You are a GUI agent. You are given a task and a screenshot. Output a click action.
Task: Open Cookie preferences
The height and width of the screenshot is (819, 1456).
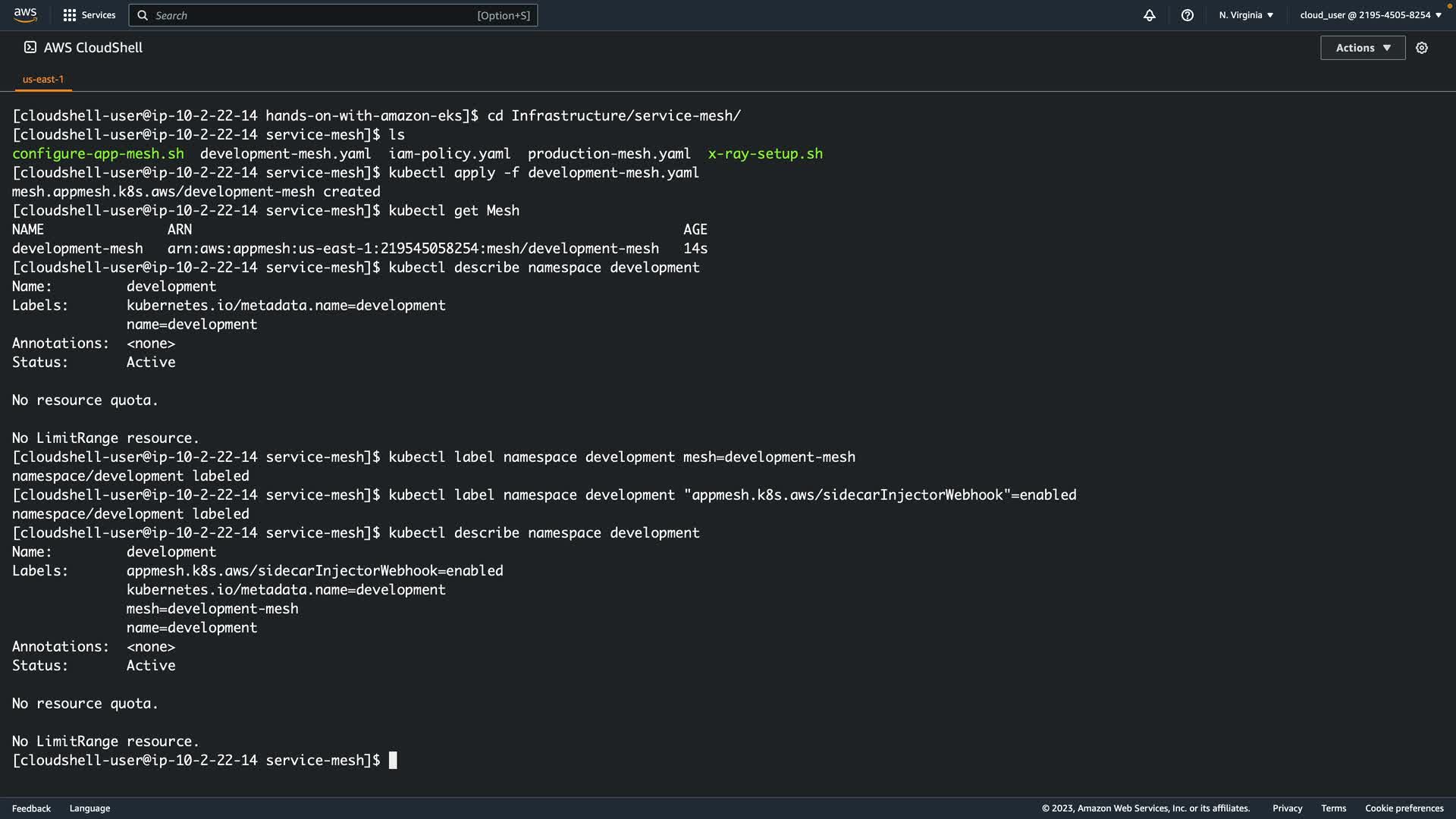(1404, 808)
